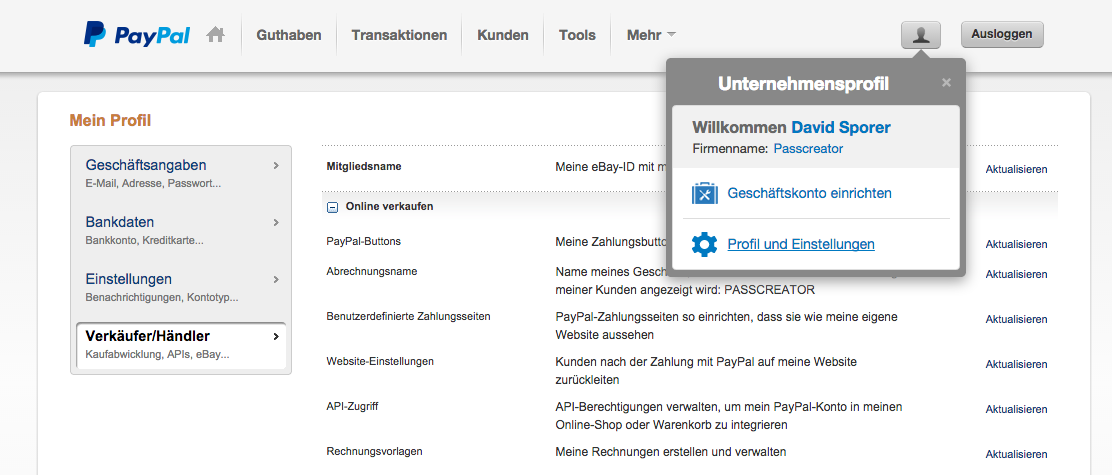The width and height of the screenshot is (1112, 475).
Task: Go to the home house icon
Action: [x=216, y=34]
